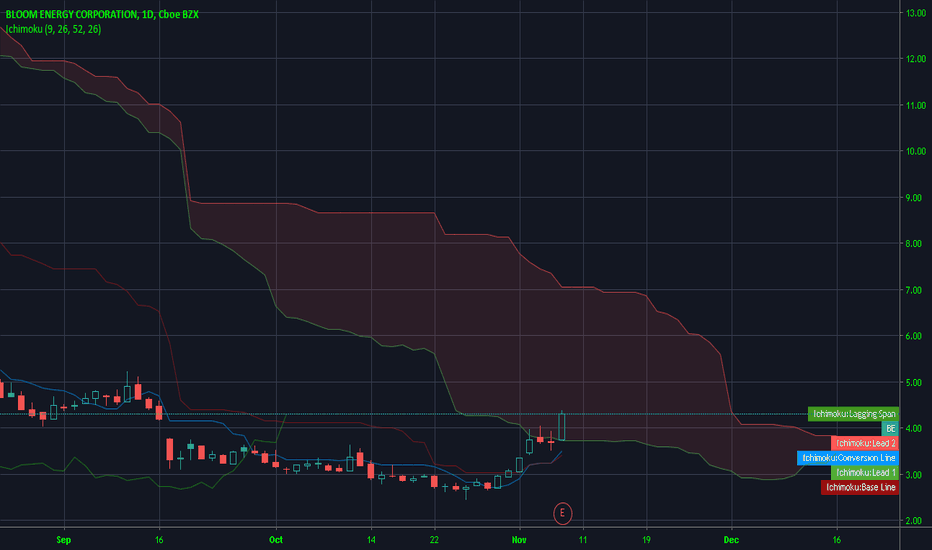Click the 12.00 price axis value

click(x=915, y=59)
